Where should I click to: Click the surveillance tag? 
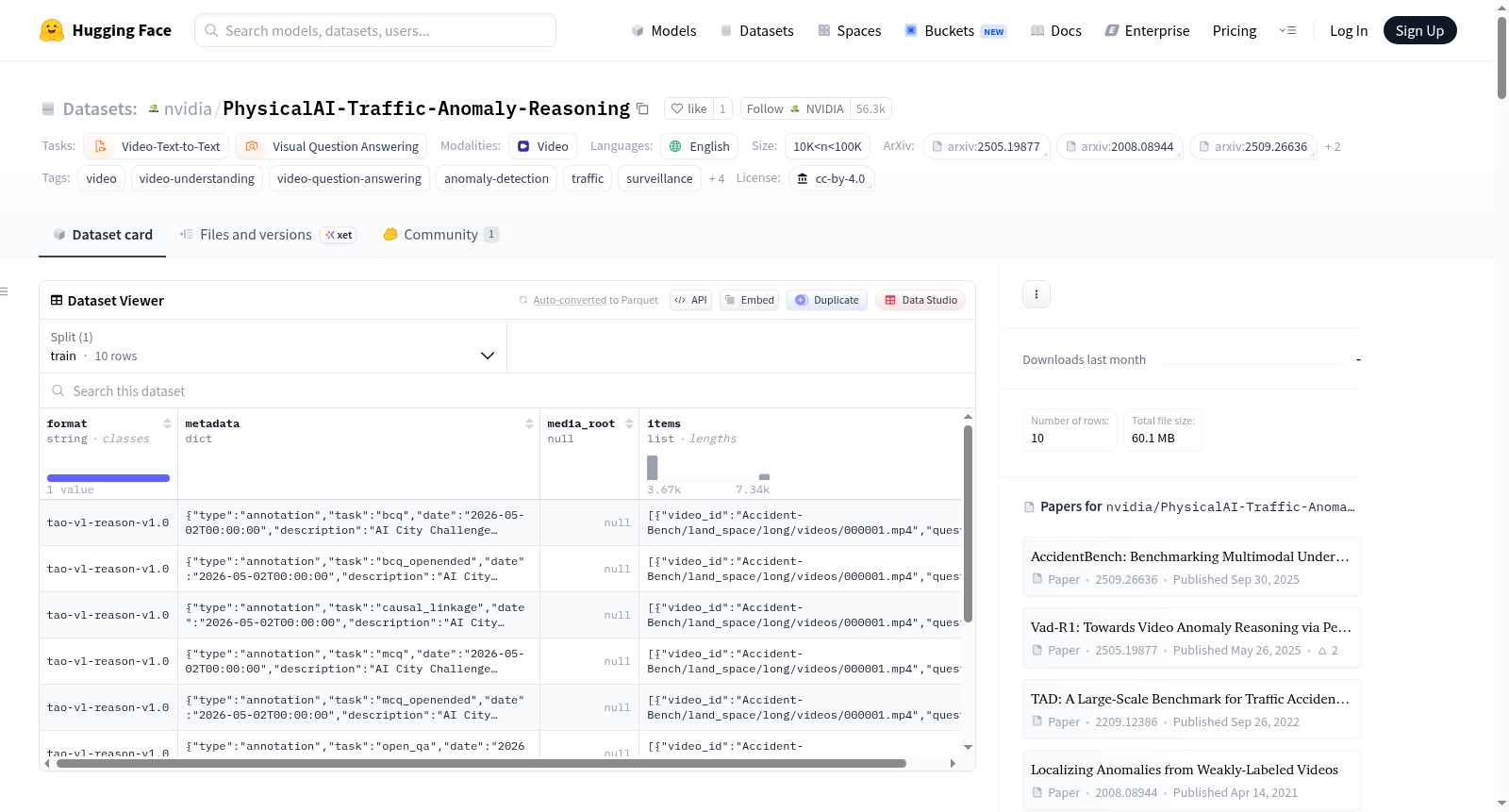point(659,178)
